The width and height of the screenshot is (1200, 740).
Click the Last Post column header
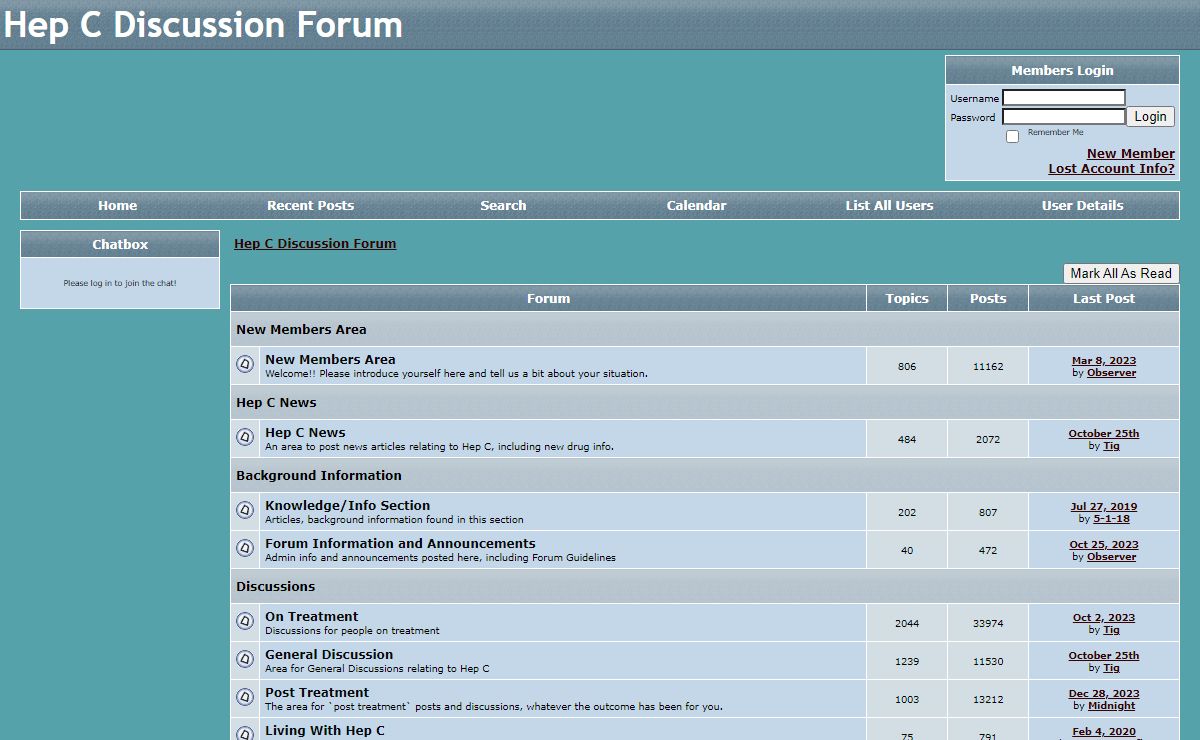1104,298
